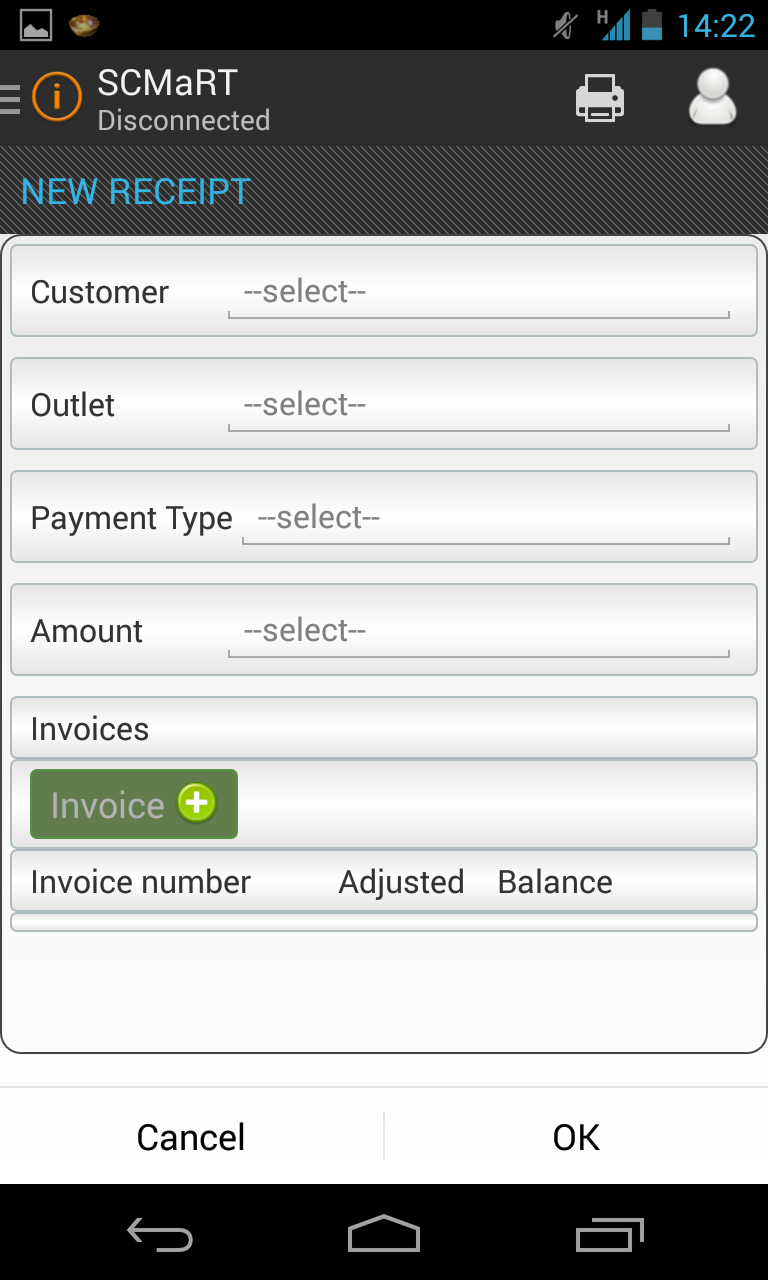This screenshot has height=1280, width=768.
Task: Tap the Invoice number column header
Action: click(141, 882)
